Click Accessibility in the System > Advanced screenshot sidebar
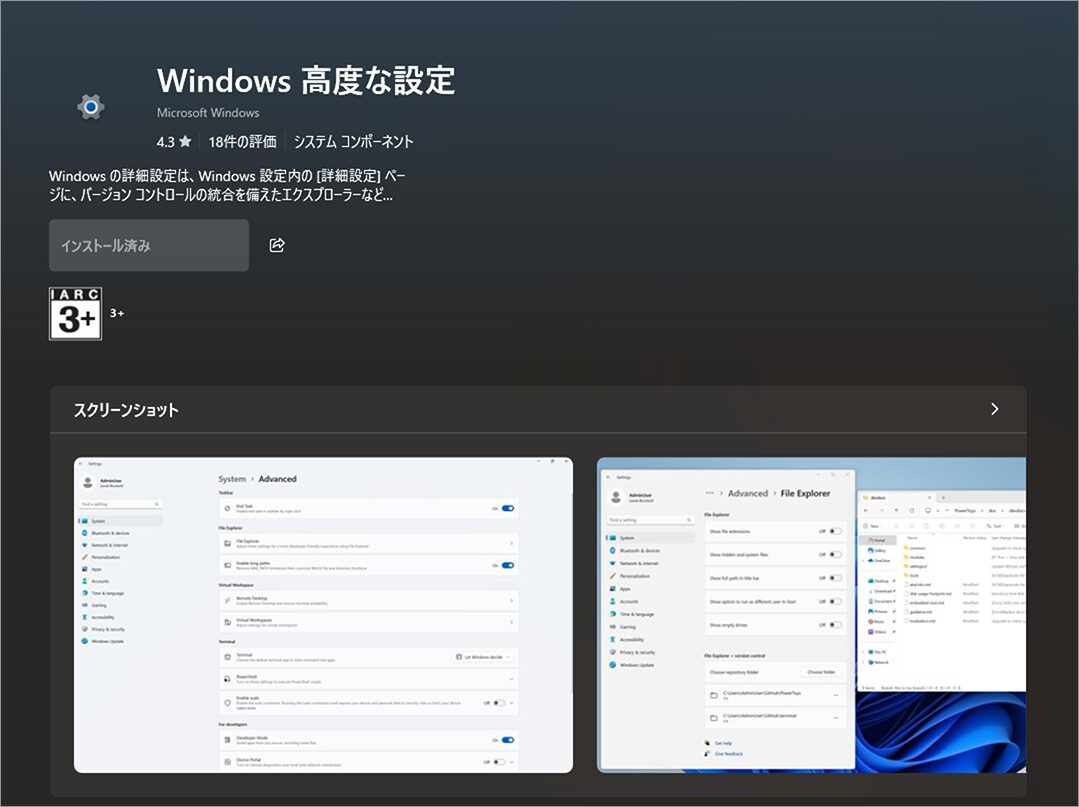 coord(103,617)
